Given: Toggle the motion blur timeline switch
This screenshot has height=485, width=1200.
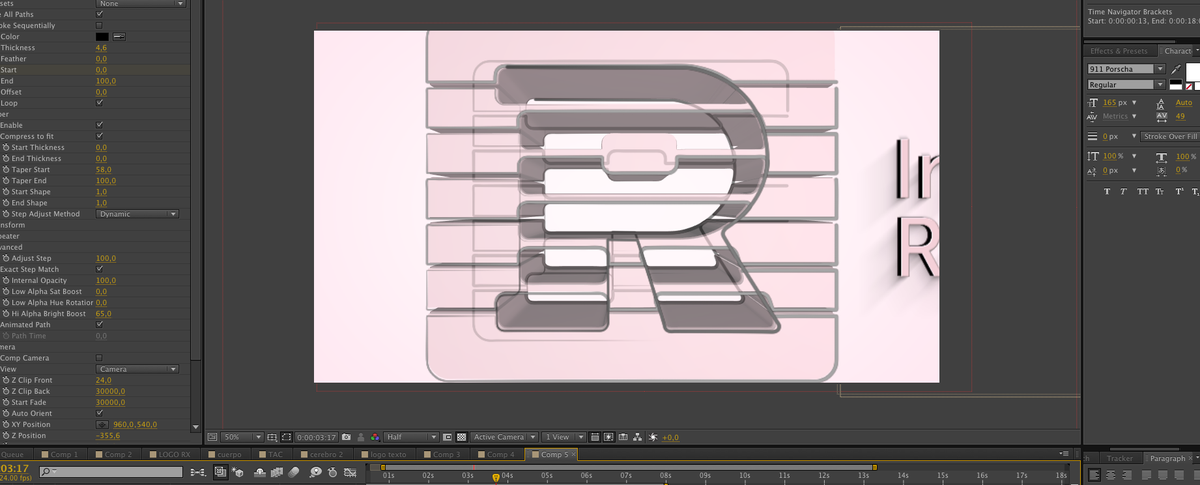Looking at the screenshot, I should 292,471.
